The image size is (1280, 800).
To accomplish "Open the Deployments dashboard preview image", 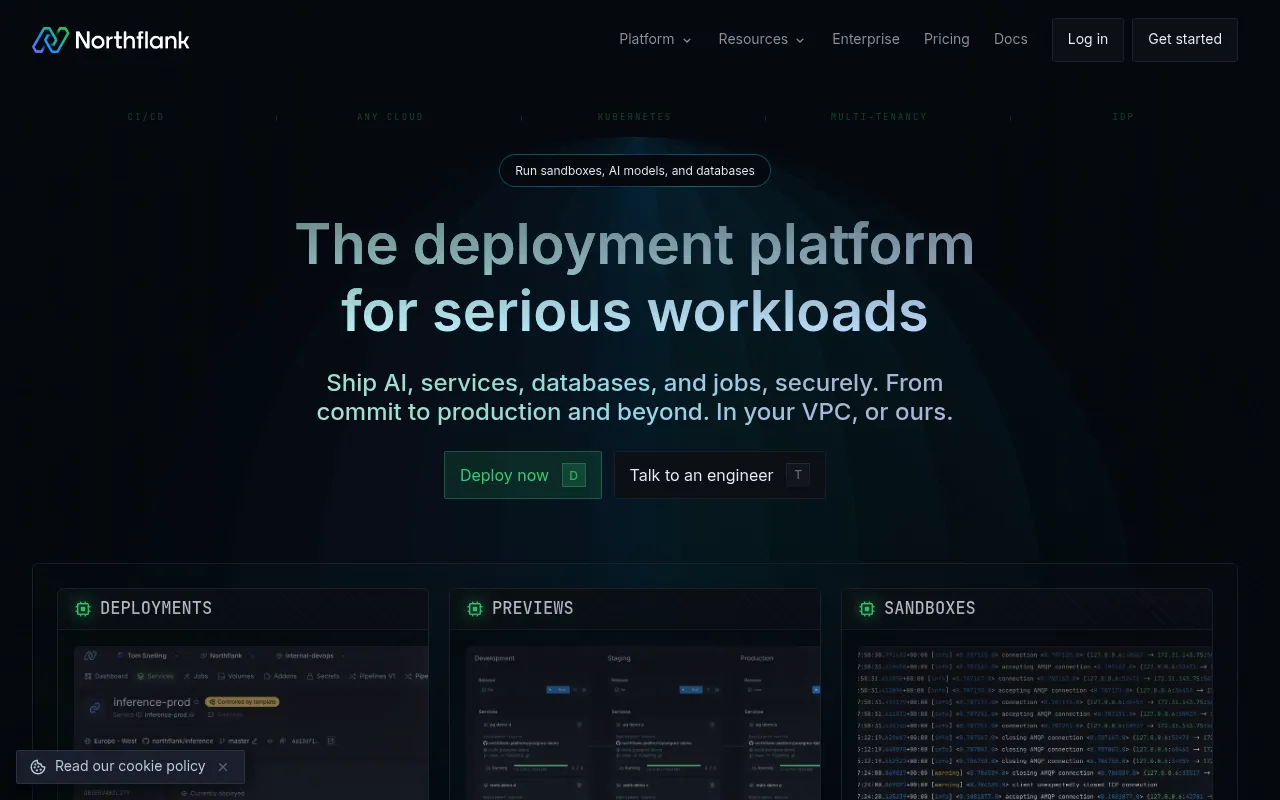I will pyautogui.click(x=251, y=723).
